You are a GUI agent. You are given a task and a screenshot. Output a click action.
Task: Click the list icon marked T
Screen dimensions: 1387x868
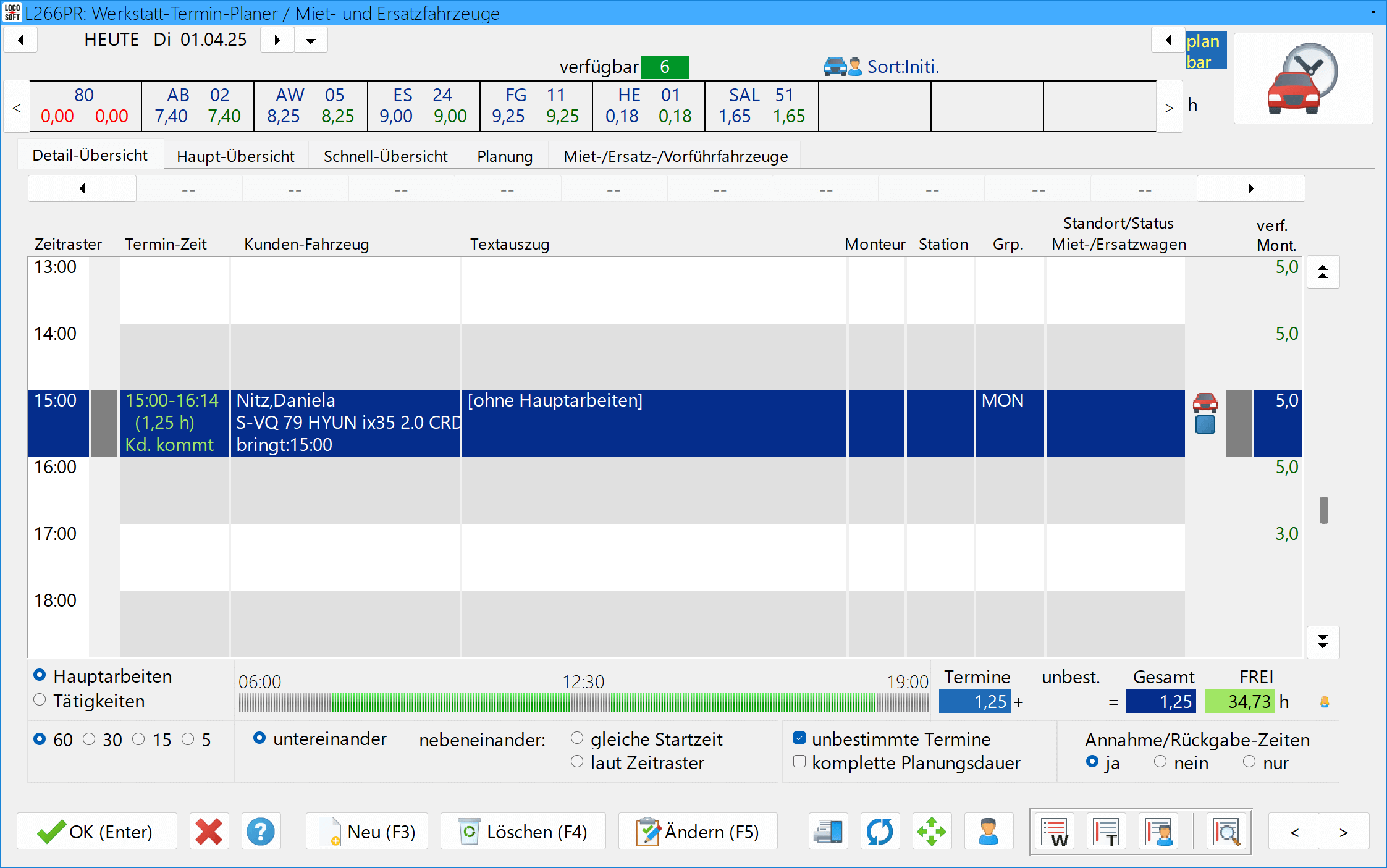pos(1107,832)
